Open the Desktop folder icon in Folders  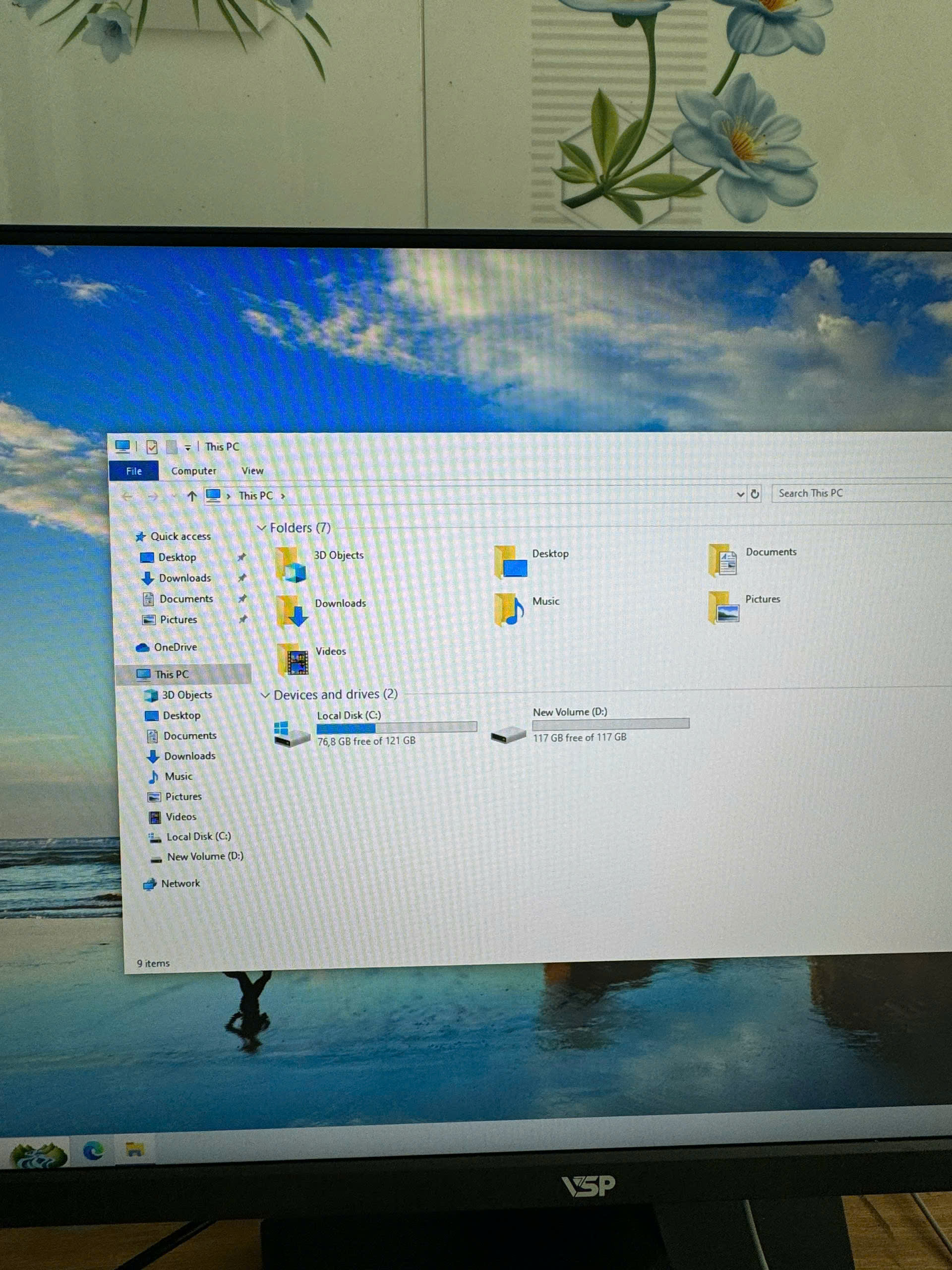point(510,562)
